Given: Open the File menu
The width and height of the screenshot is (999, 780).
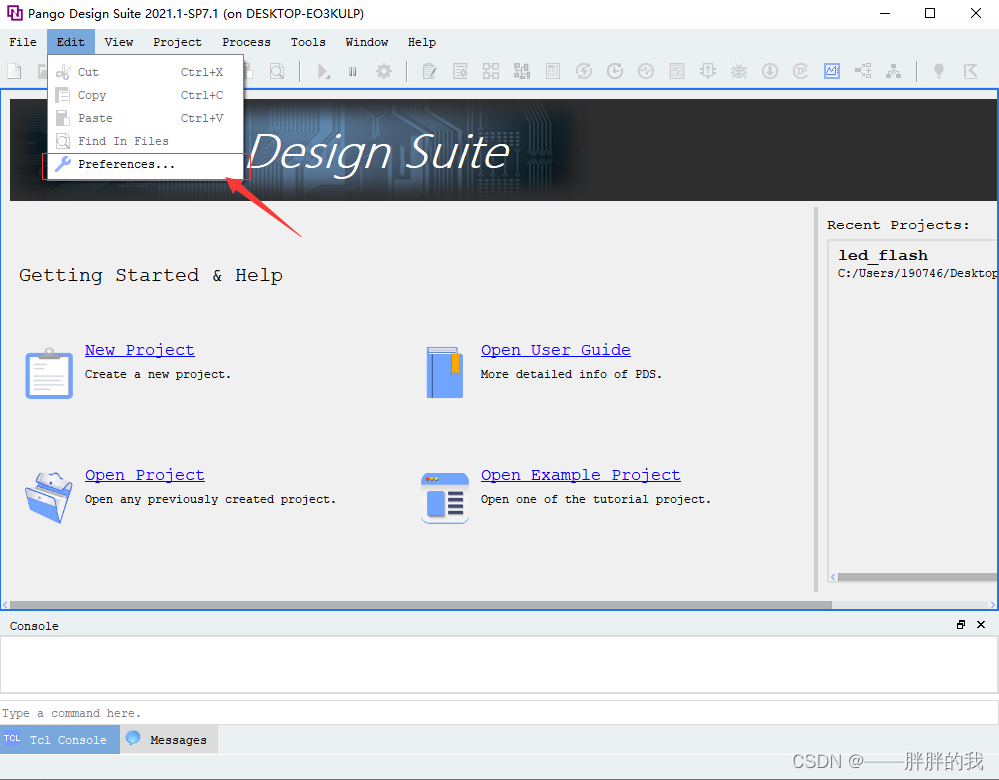Looking at the screenshot, I should pos(23,42).
